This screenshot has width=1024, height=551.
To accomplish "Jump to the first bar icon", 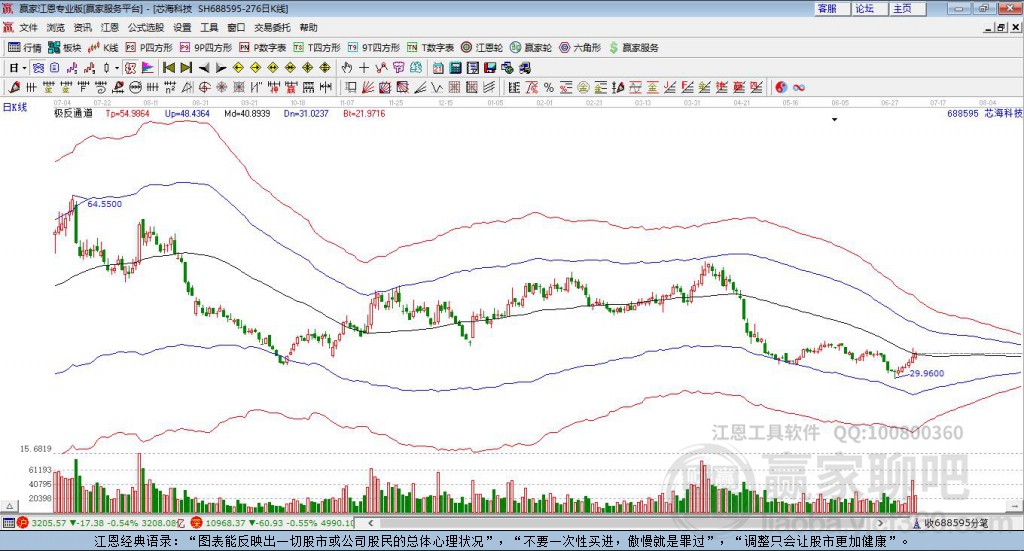I will coord(168,68).
